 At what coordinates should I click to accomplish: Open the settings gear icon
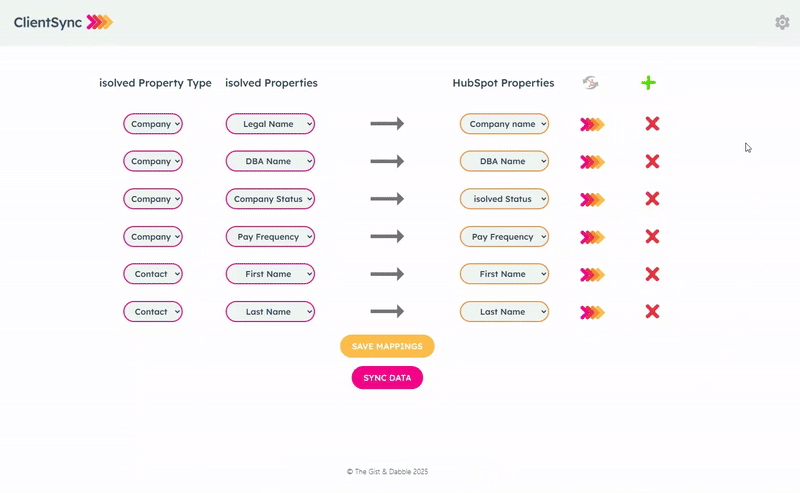pyautogui.click(x=782, y=22)
